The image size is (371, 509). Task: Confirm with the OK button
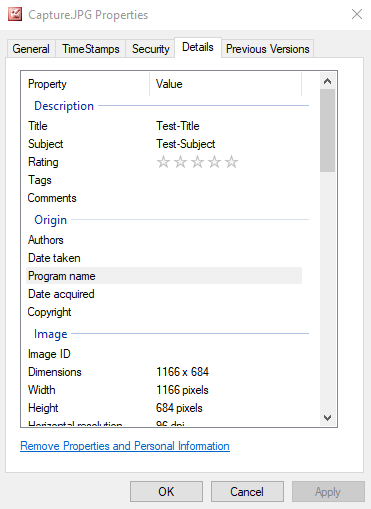tap(166, 492)
